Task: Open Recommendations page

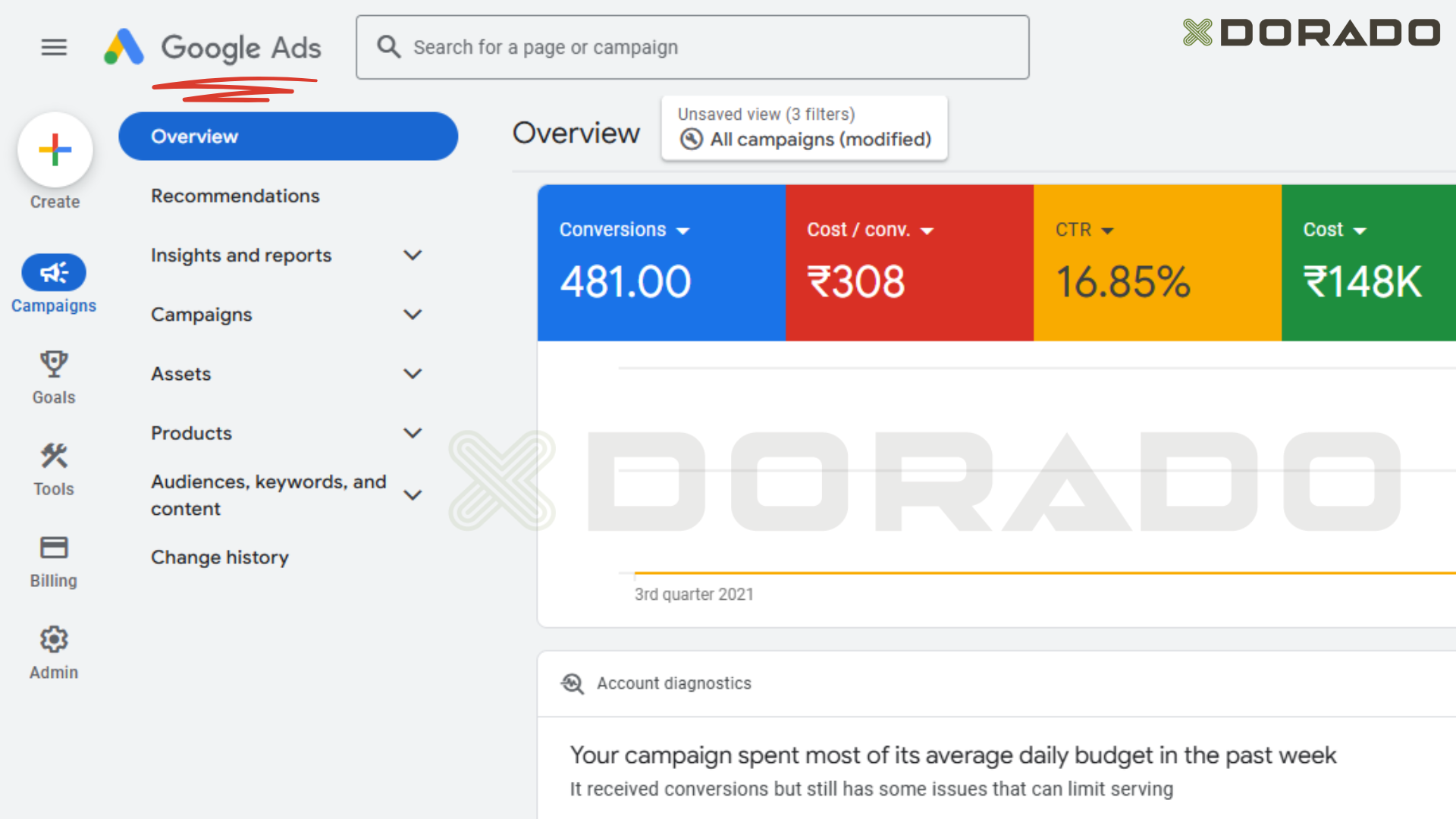Action: click(235, 196)
